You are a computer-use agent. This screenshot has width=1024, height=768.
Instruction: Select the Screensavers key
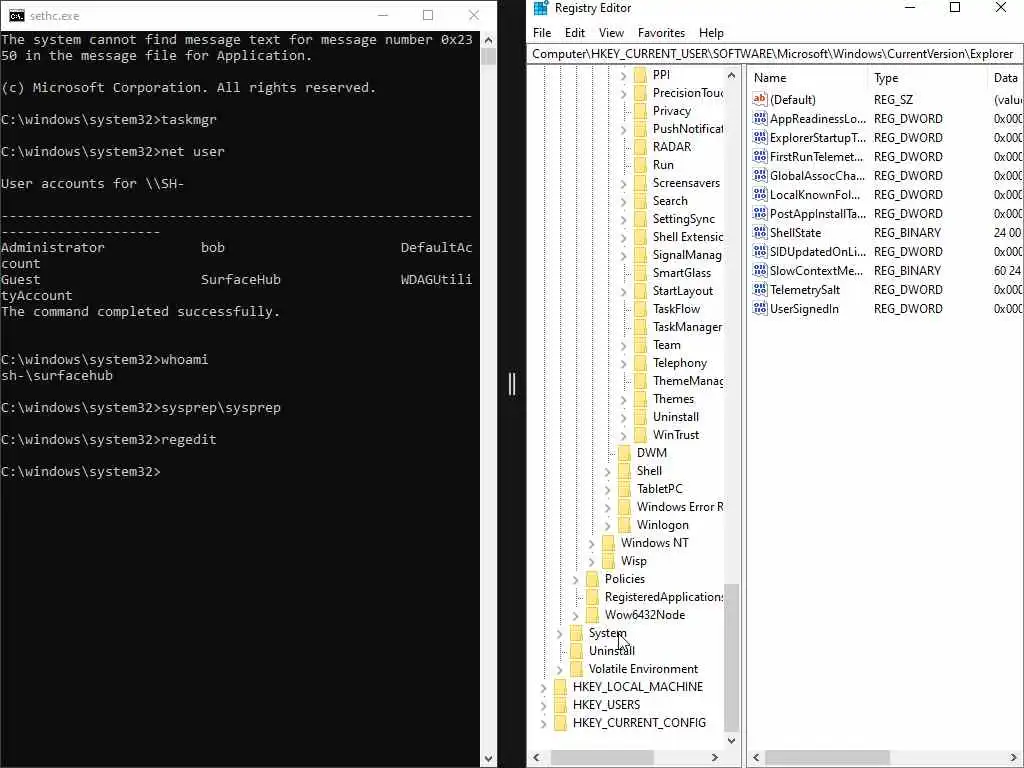click(686, 183)
